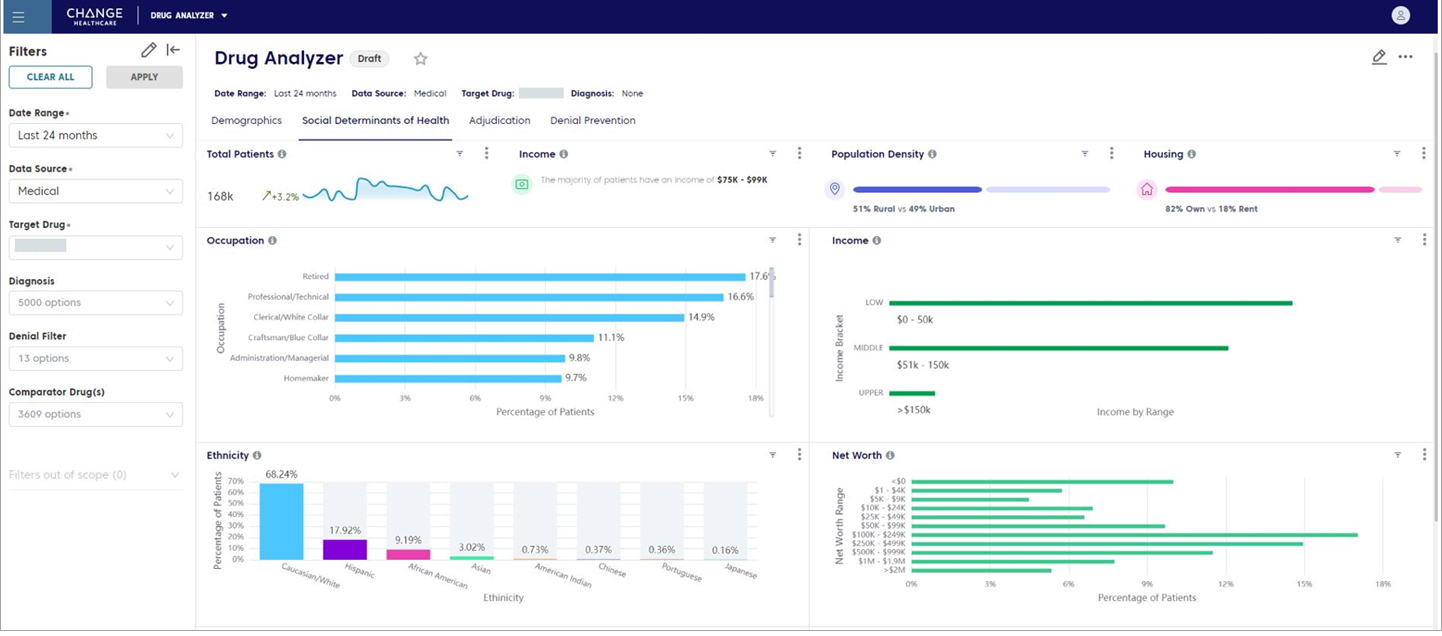The width and height of the screenshot is (1442, 636).
Task: Click the Housing home icon
Action: point(1147,189)
